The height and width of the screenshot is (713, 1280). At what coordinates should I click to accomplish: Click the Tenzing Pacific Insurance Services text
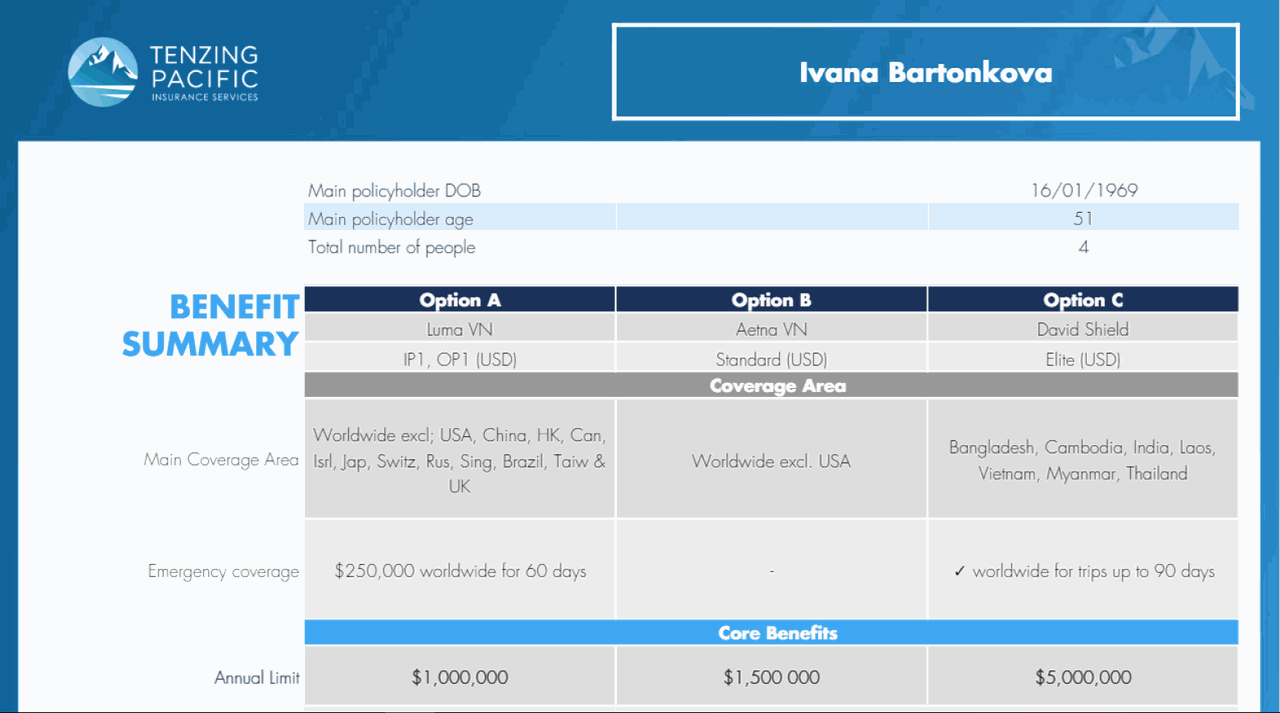click(x=203, y=73)
